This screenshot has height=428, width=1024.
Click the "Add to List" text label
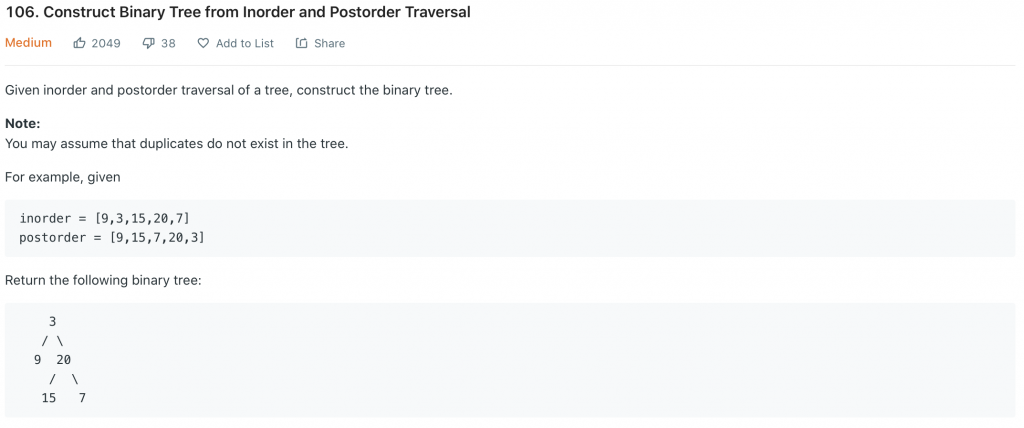tap(245, 43)
